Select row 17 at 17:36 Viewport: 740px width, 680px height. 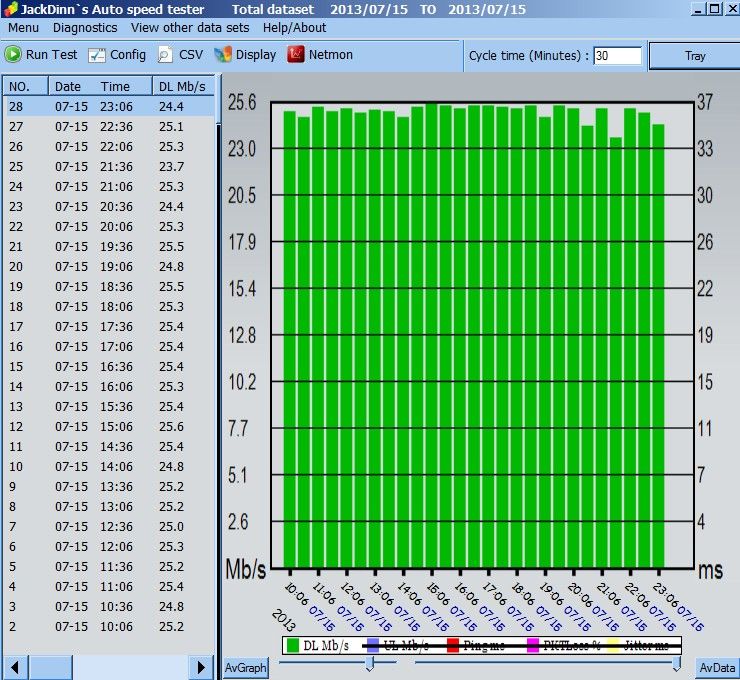coord(109,327)
